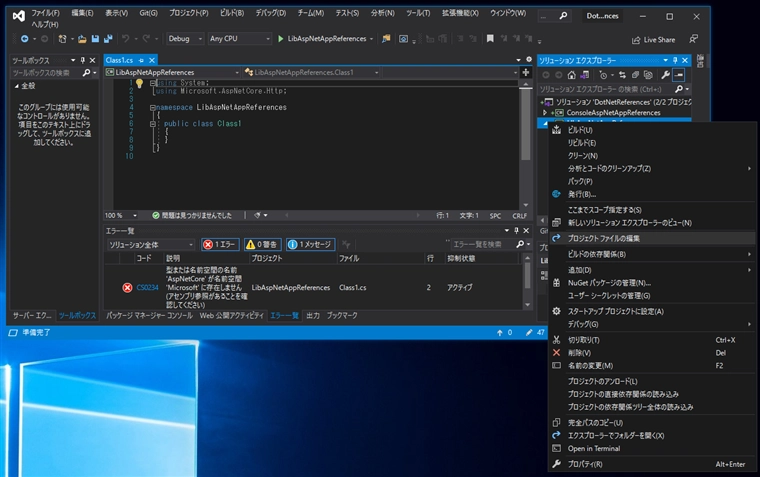Select publish 発行(B) context menu item

651,194
